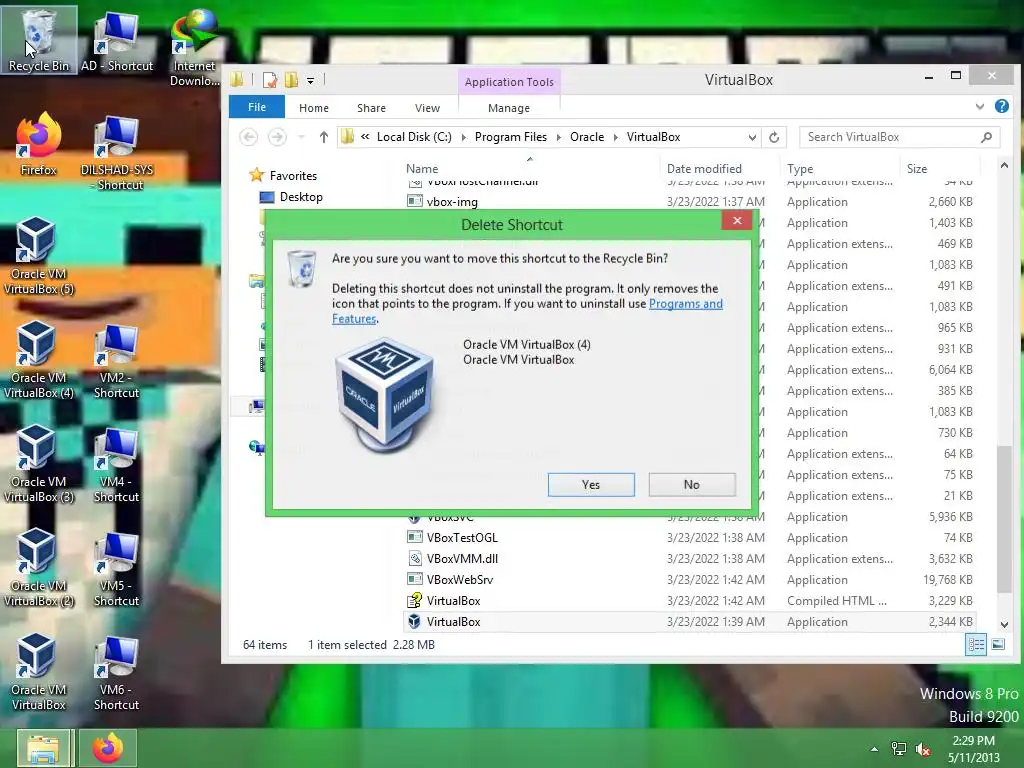The image size is (1024, 768).
Task: Click the scroll up arrow in file list
Action: point(1004,166)
